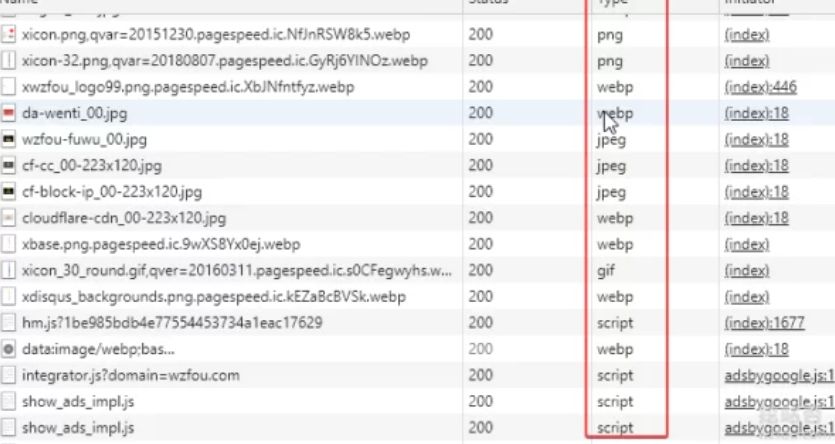The width and height of the screenshot is (835, 444).
Task: Select the xdisqus_backgrounds.png.pagespeed request name
Action: pos(214,297)
